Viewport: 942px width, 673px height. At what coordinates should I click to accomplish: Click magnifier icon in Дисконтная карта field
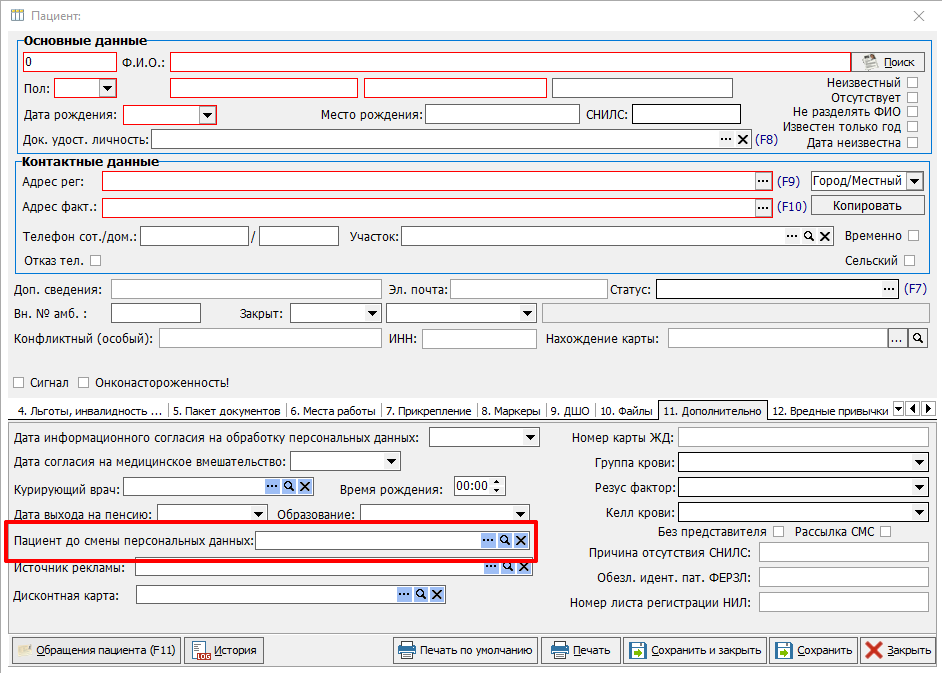[421, 595]
